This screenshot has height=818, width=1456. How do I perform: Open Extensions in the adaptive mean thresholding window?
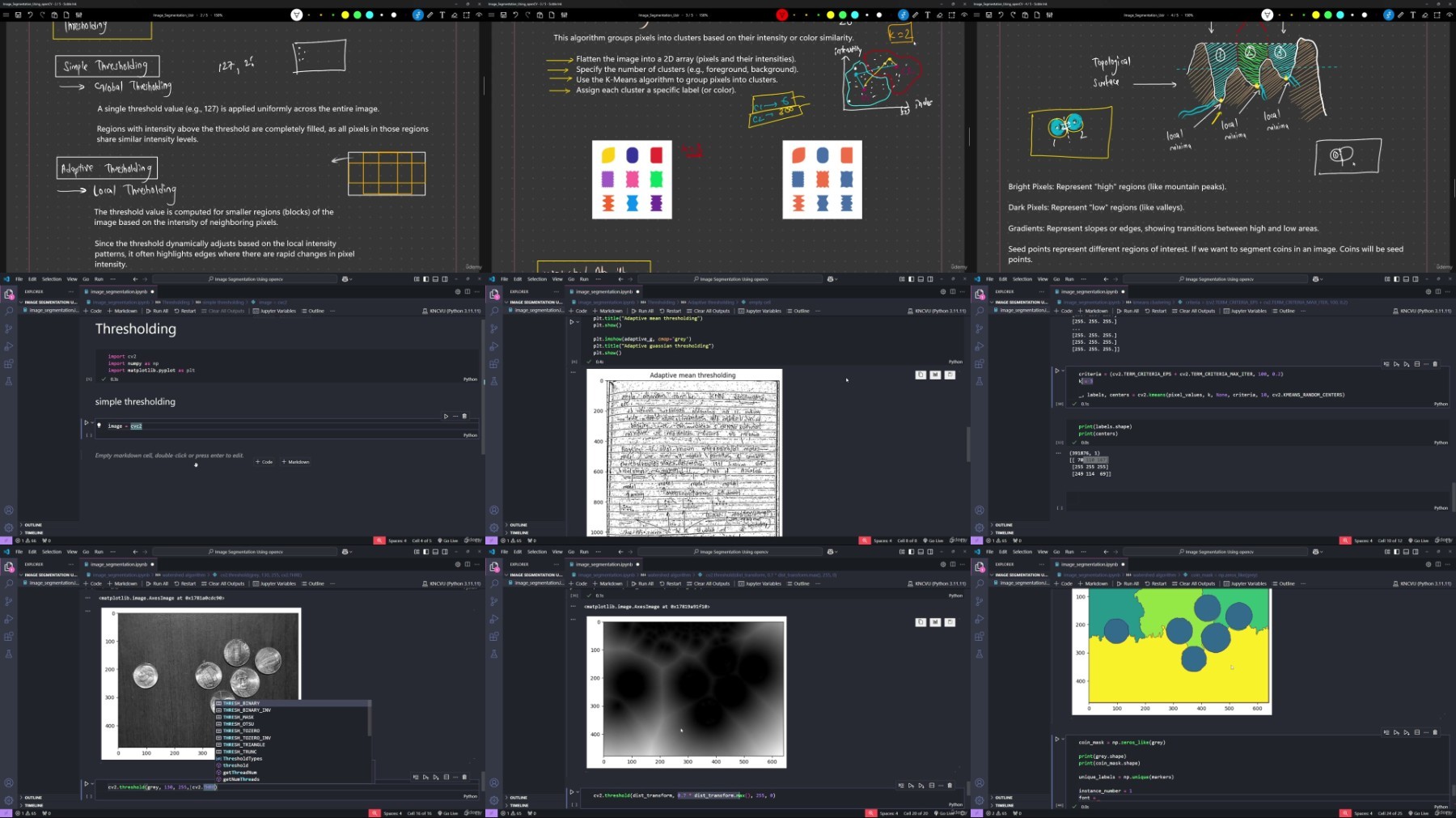(494, 364)
